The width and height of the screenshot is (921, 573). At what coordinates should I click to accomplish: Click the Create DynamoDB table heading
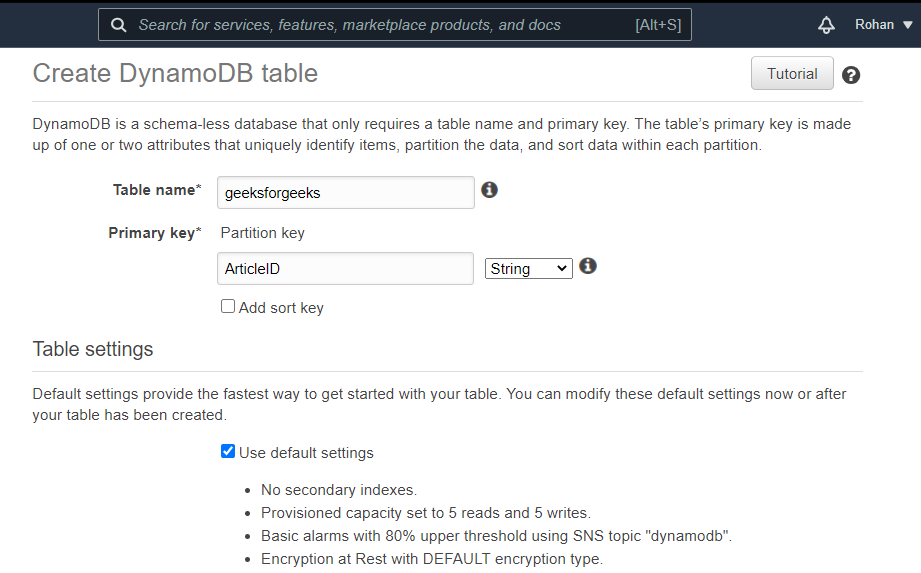175,73
